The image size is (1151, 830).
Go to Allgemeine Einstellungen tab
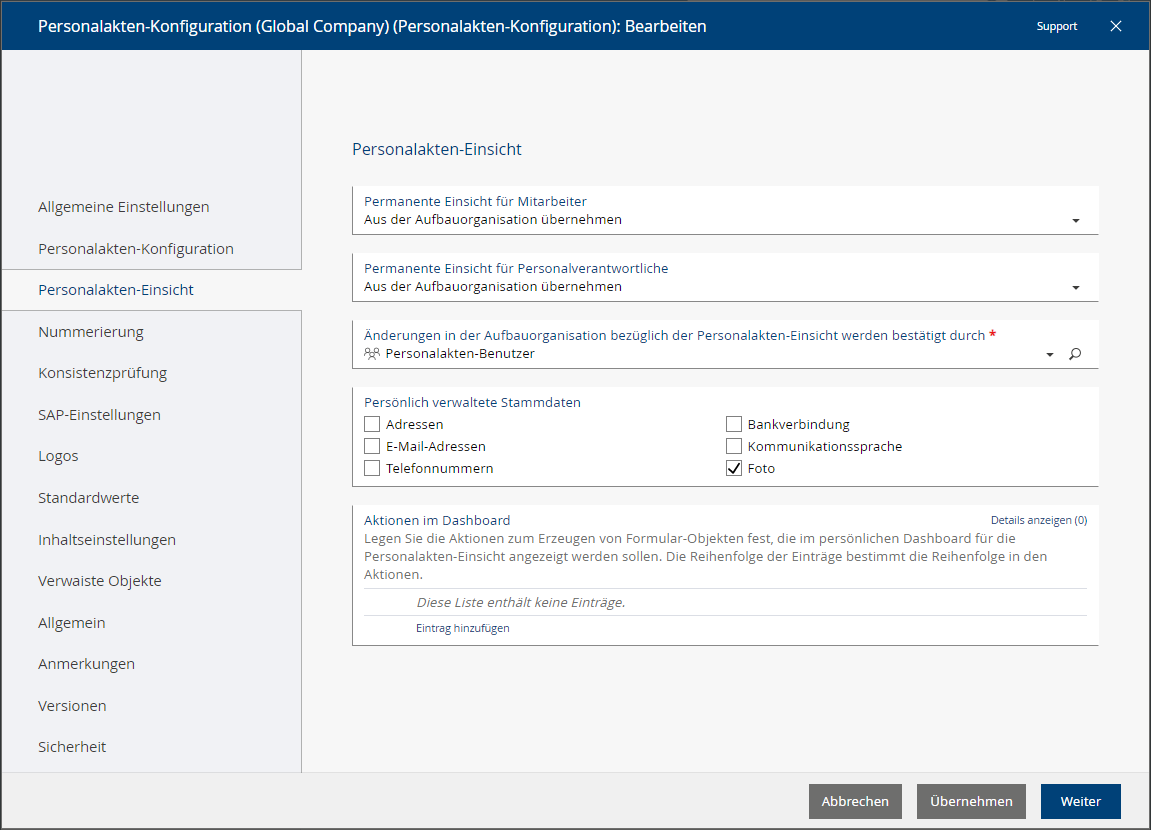pos(124,207)
